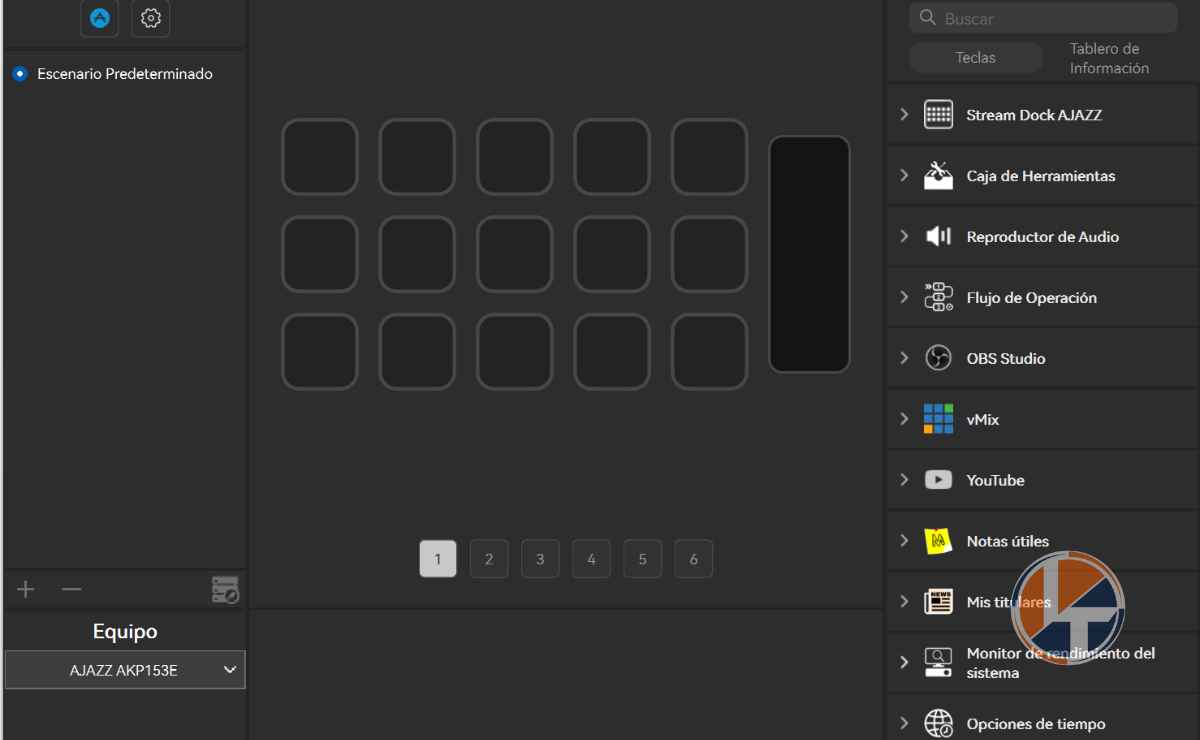
Task: Click the system performance monitor icon
Action: (938, 662)
